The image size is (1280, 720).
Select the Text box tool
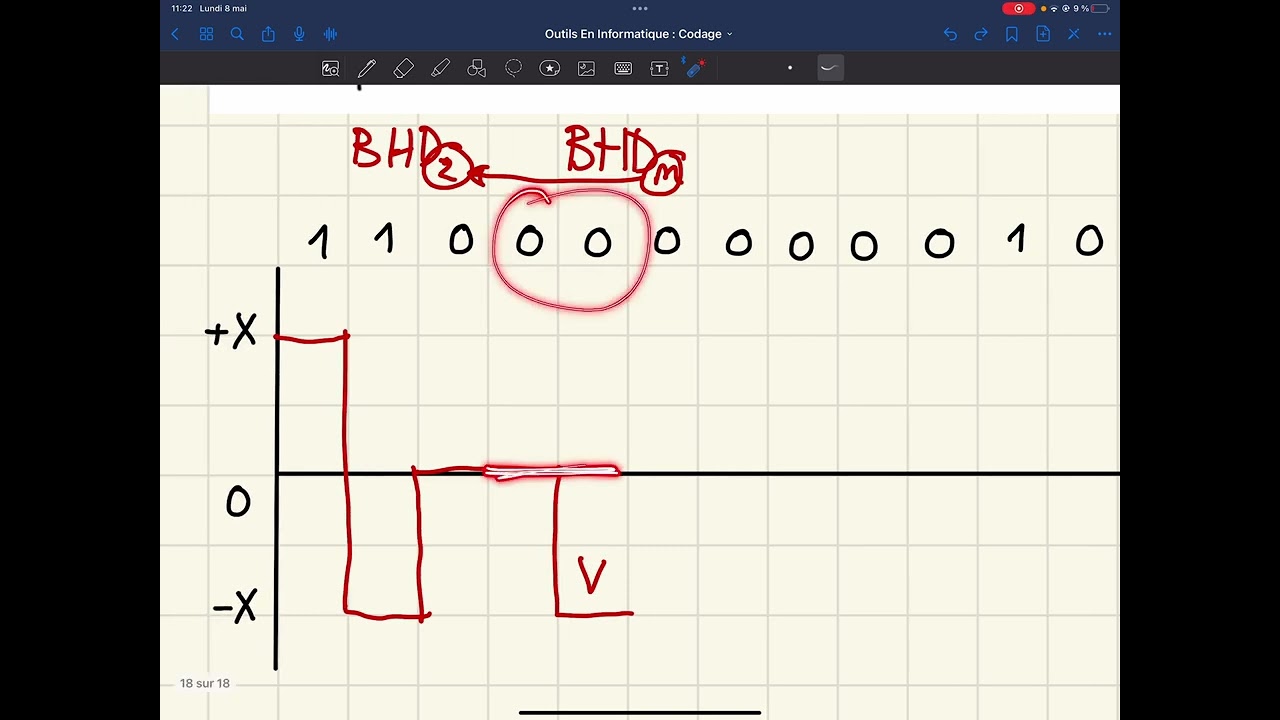659,68
